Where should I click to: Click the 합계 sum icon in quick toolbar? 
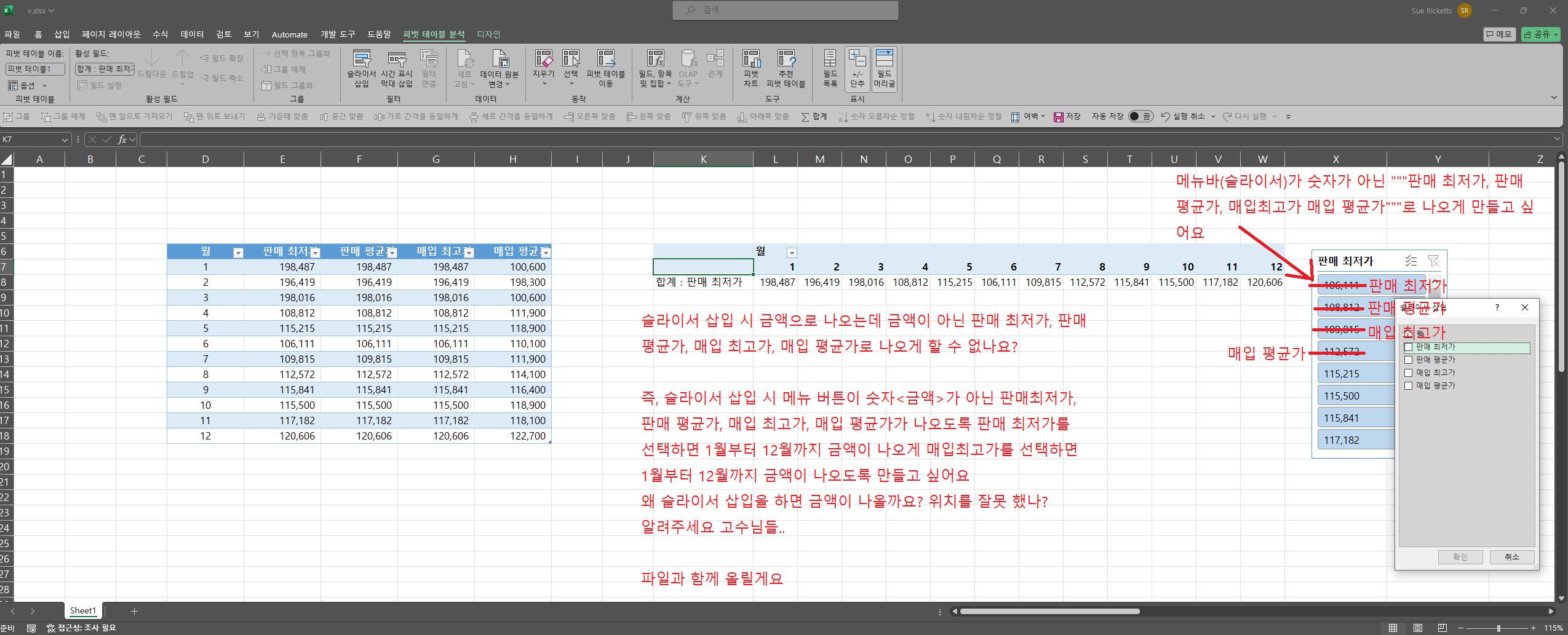pyautogui.click(x=814, y=116)
